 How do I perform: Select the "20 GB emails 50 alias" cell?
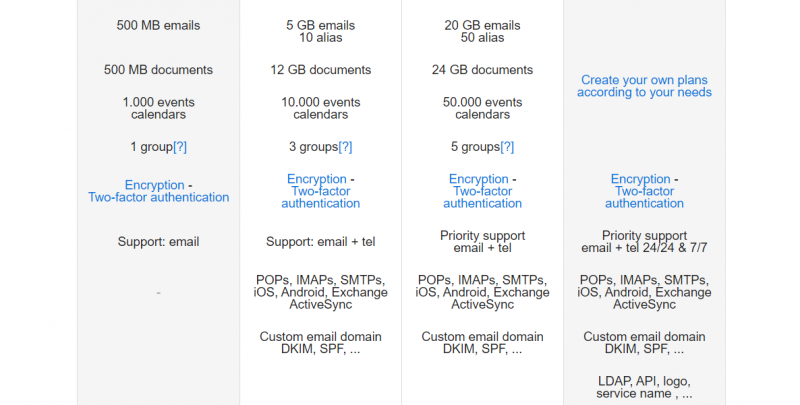pyautogui.click(x=482, y=32)
